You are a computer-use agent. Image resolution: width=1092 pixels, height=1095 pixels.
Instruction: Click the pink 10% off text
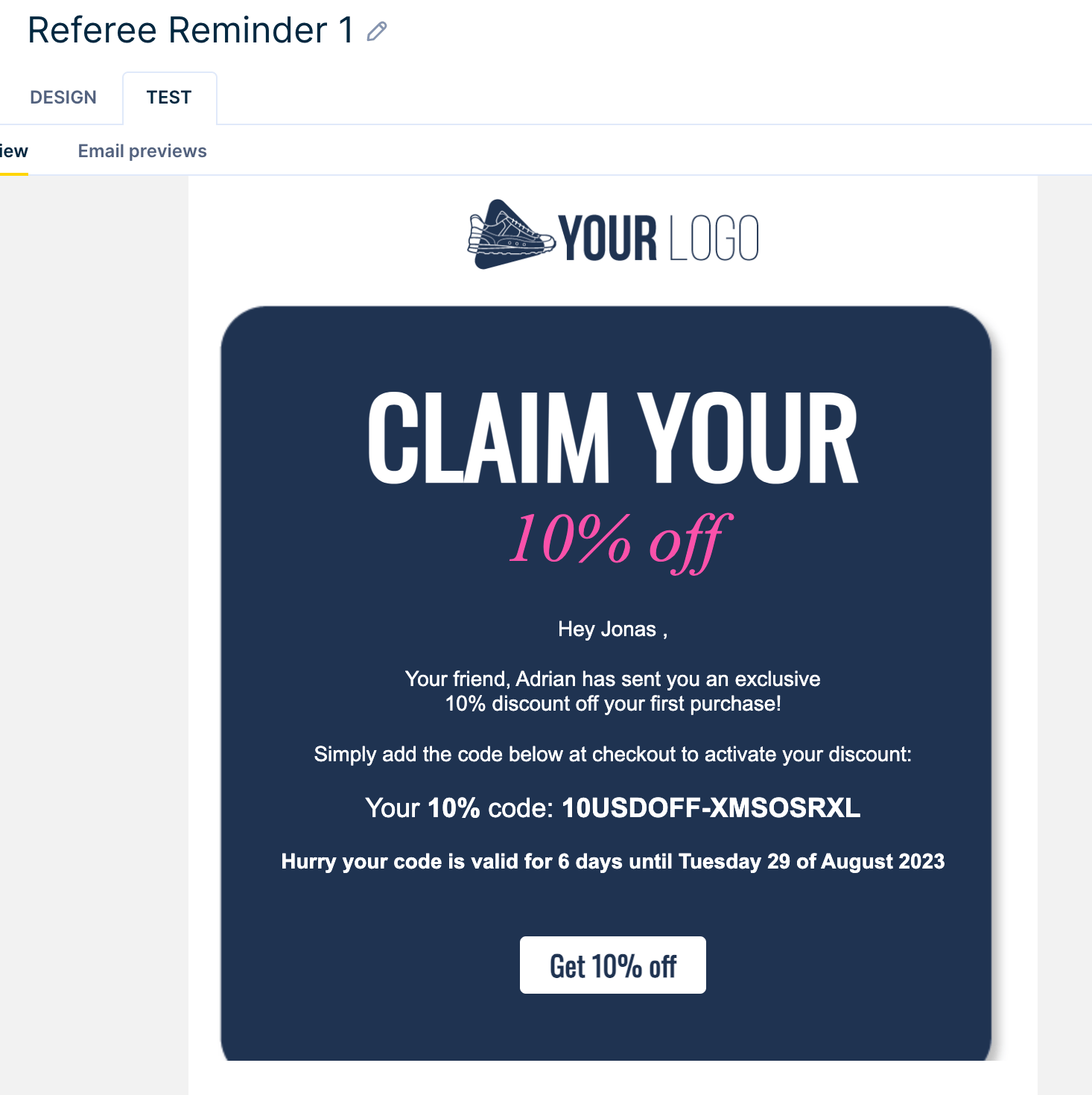[x=616, y=538]
